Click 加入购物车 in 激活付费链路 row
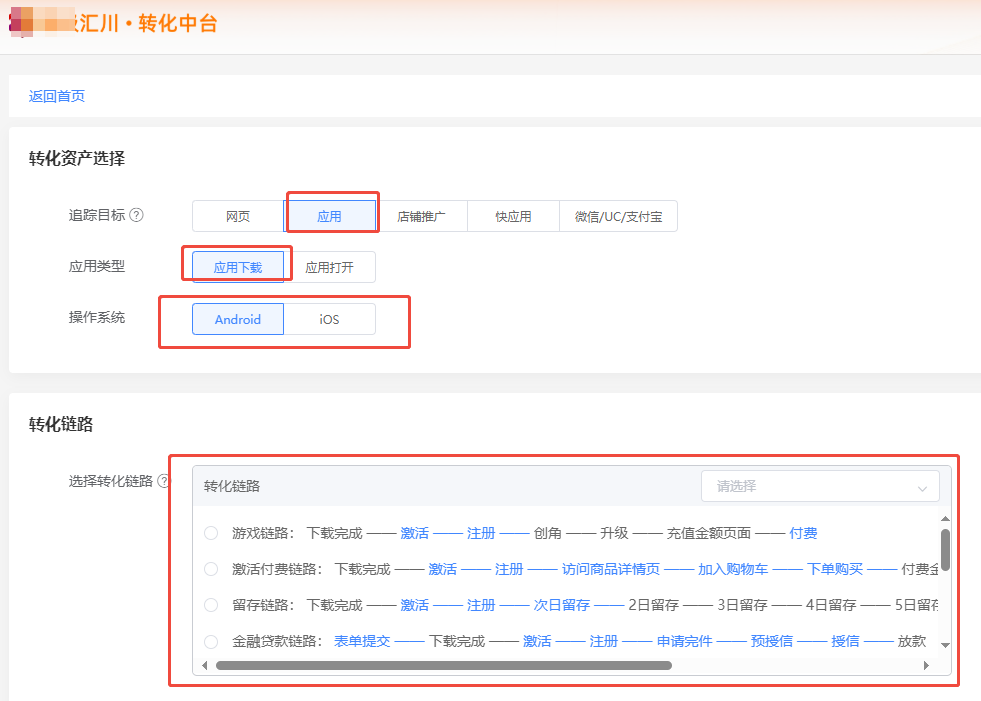The image size is (981, 701). pyautogui.click(x=733, y=569)
